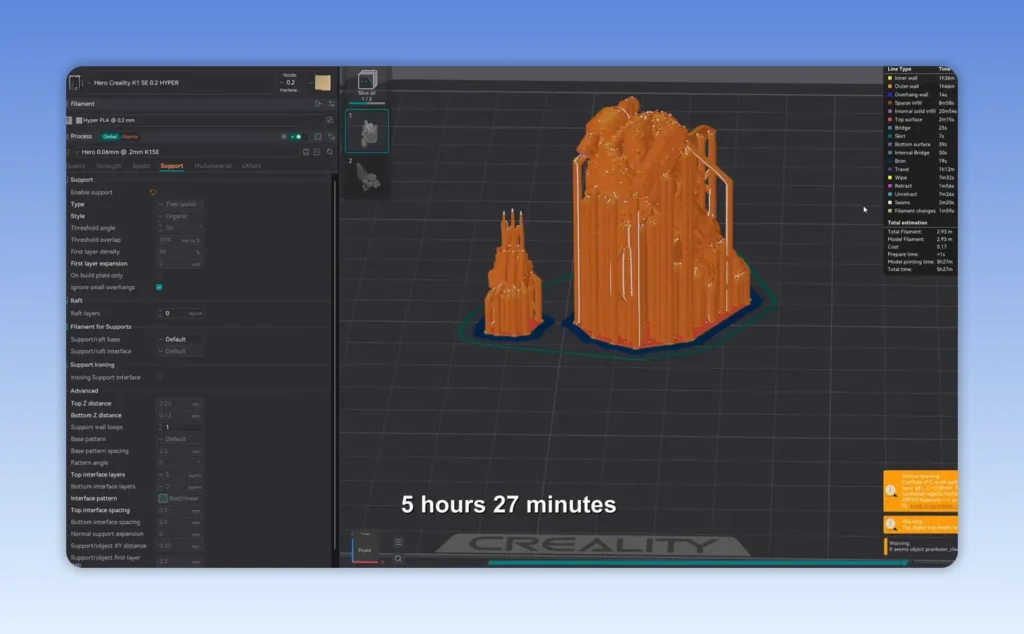
Task: Click the Serious warning notification icon
Action: [x=891, y=491]
